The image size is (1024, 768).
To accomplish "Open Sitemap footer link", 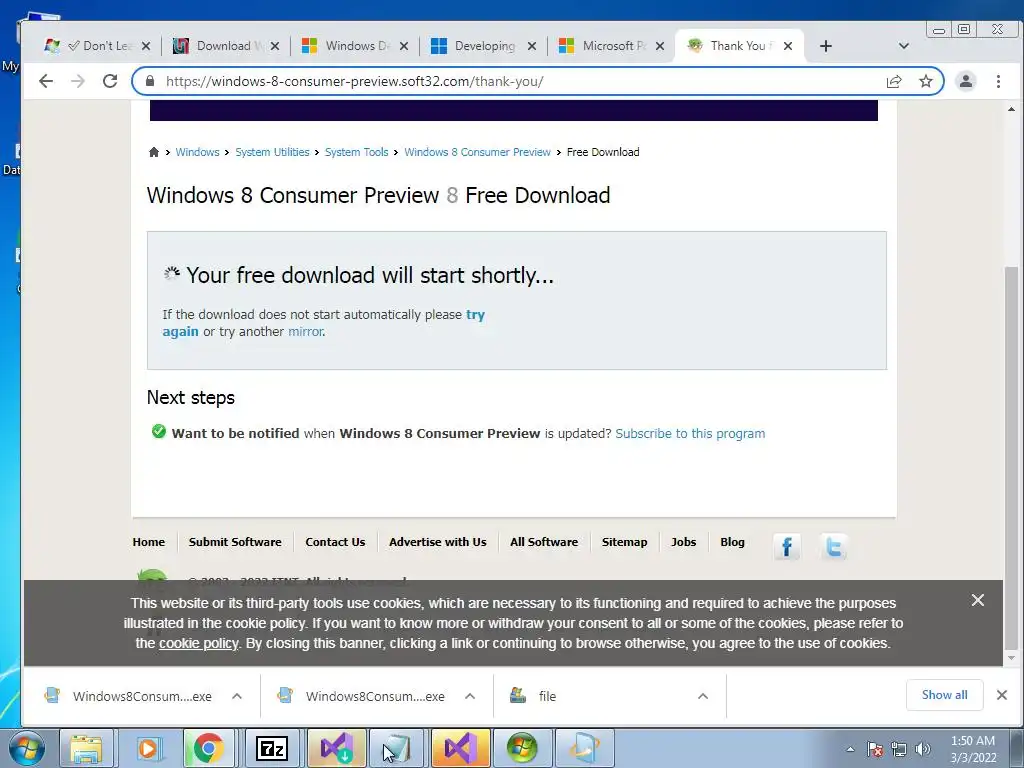I will point(624,542).
